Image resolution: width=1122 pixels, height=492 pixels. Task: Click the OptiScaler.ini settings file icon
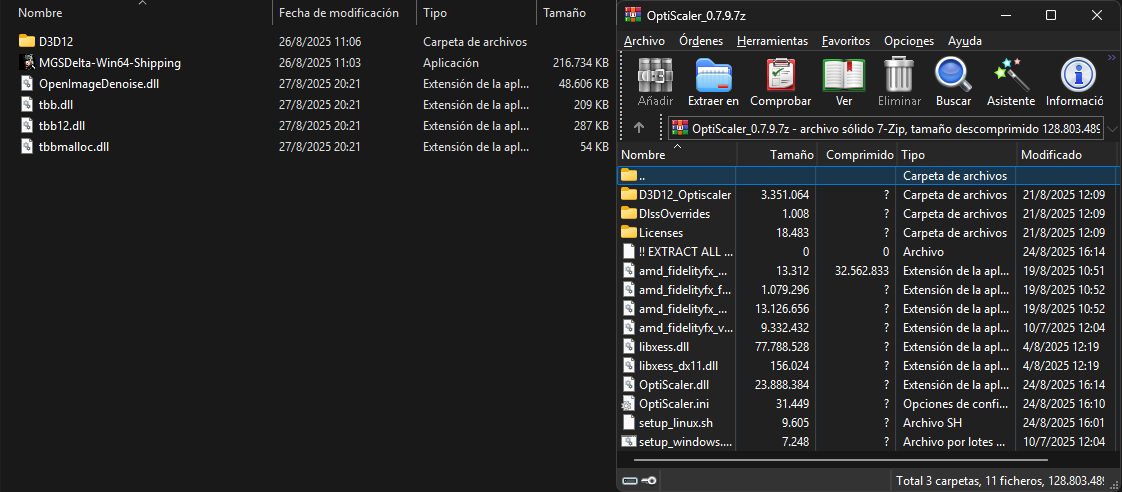(628, 403)
